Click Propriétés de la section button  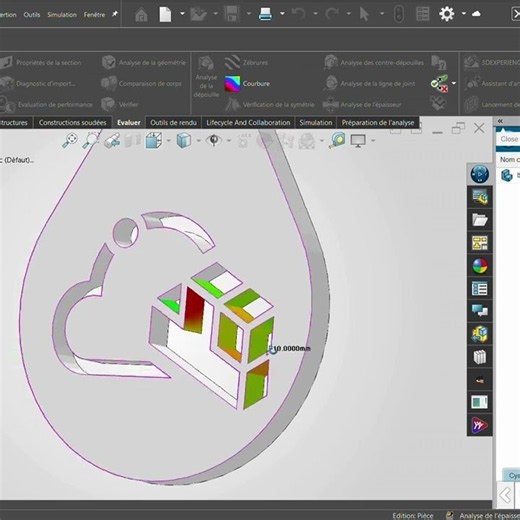pos(41,62)
